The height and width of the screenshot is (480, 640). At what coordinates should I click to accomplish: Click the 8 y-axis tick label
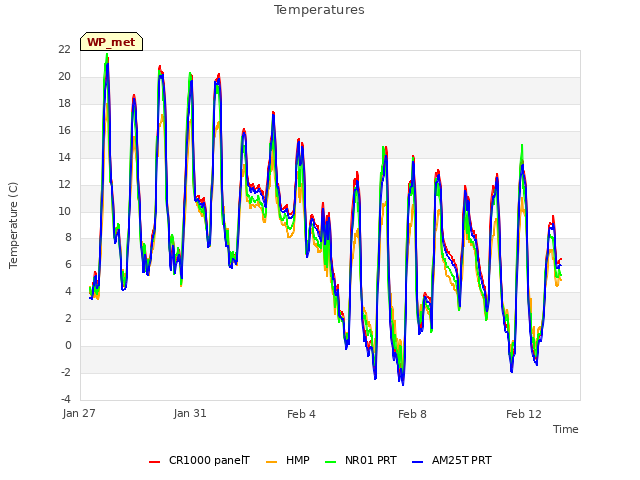pyautogui.click(x=68, y=238)
